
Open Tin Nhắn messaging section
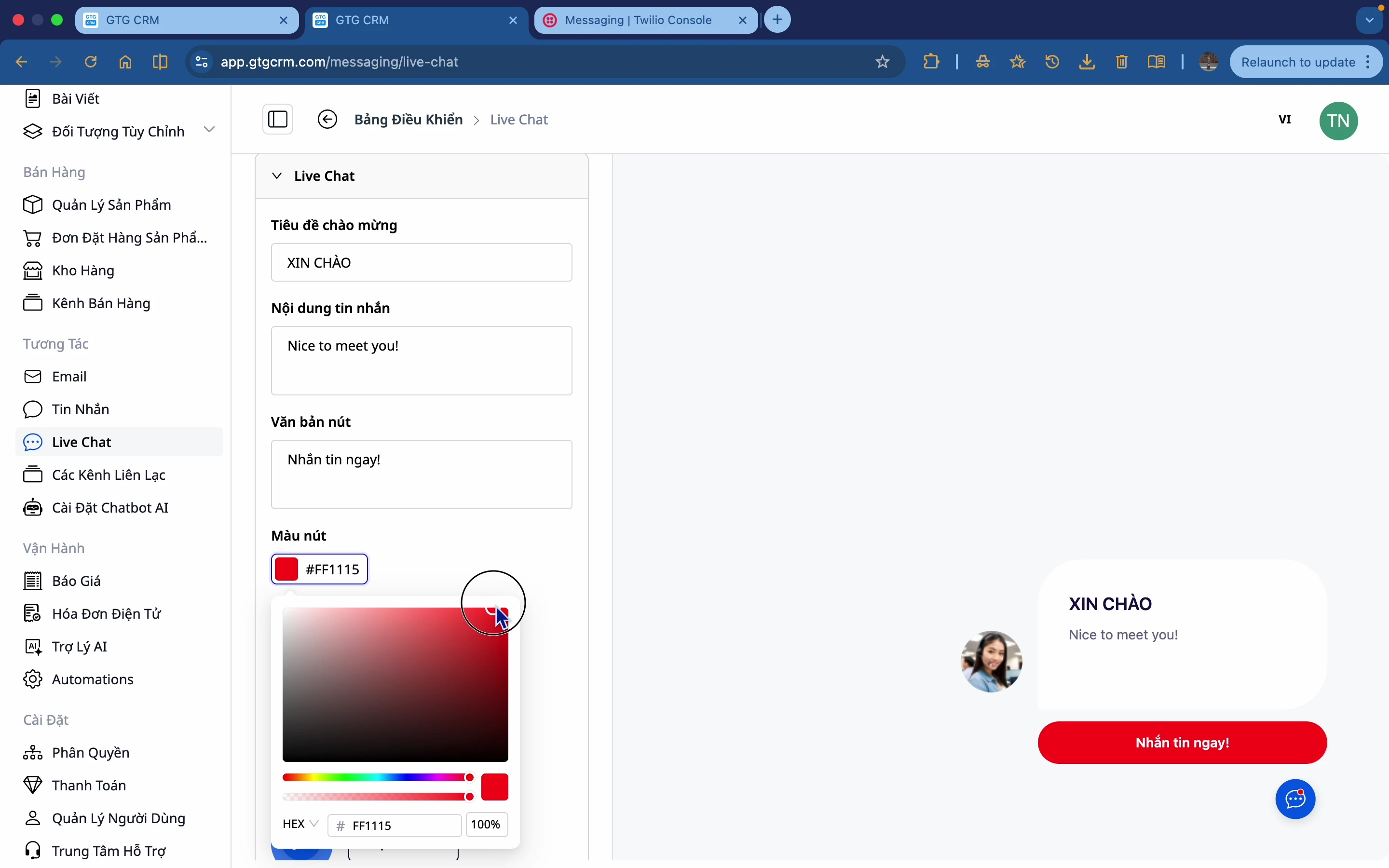tap(81, 409)
